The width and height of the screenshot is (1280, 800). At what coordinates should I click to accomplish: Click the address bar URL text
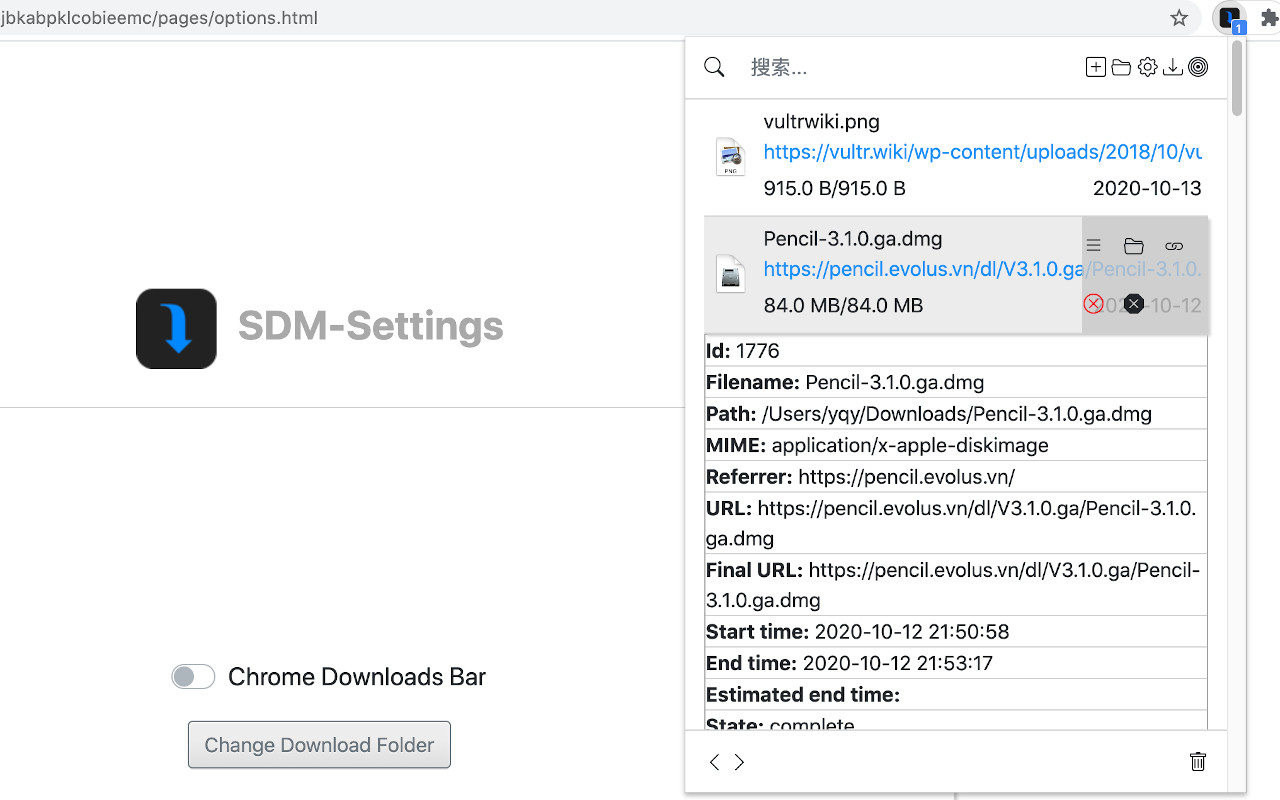(159, 18)
